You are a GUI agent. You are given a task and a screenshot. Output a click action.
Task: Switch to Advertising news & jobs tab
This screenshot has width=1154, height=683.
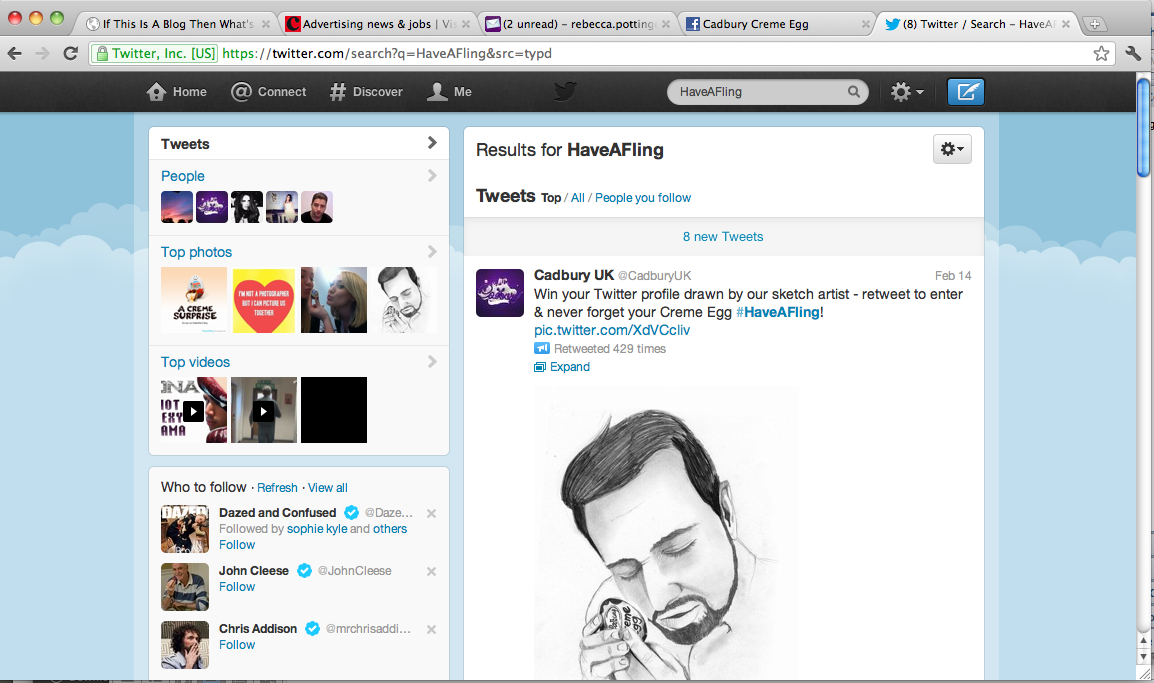click(377, 24)
